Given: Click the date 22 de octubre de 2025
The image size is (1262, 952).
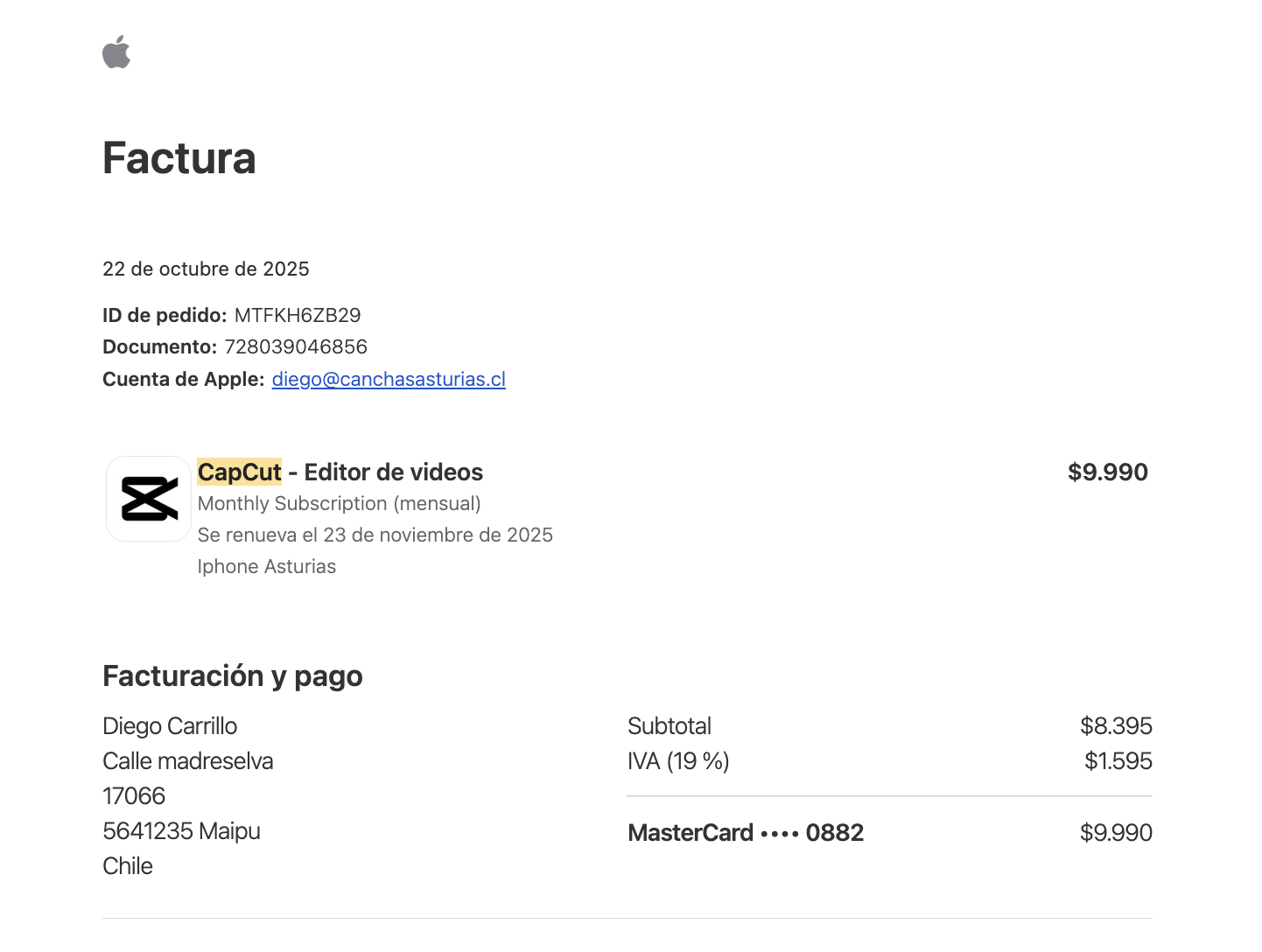Looking at the screenshot, I should click(x=206, y=269).
